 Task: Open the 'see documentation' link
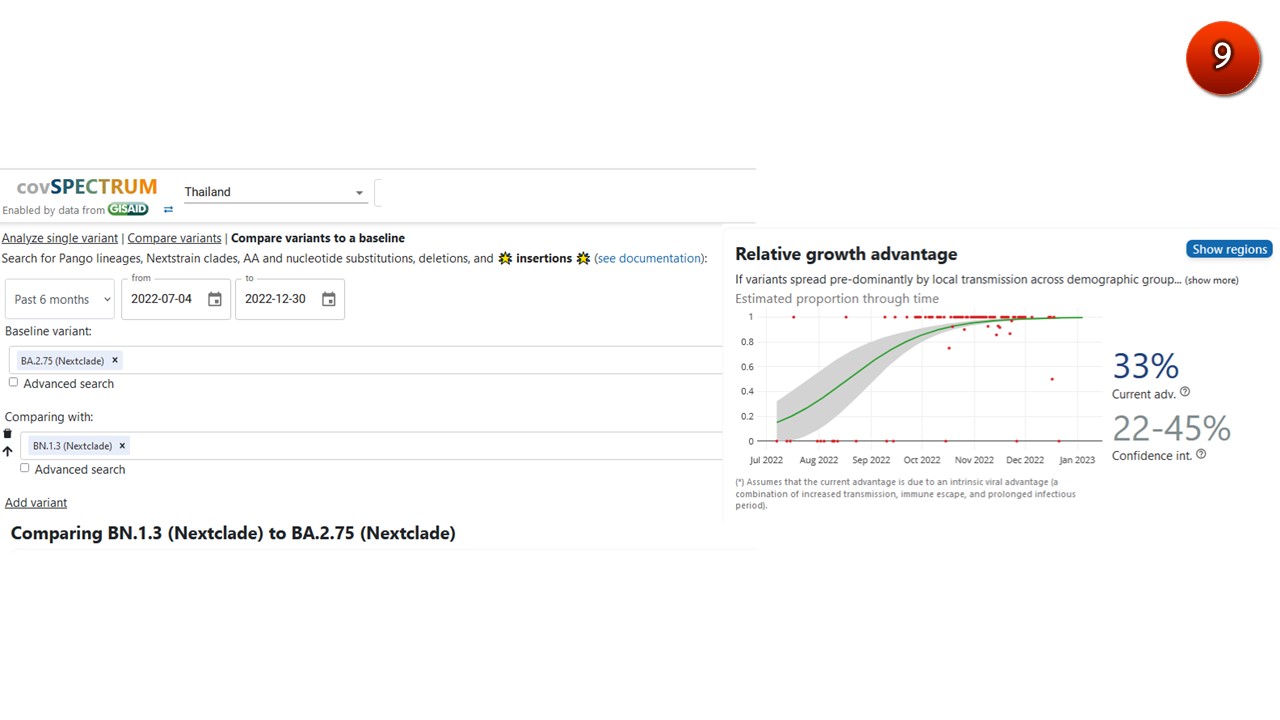point(650,258)
